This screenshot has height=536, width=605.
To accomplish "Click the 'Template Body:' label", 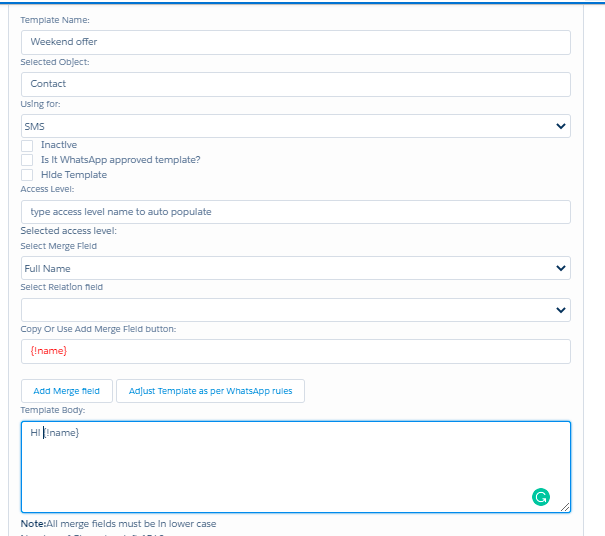I will [52, 410].
